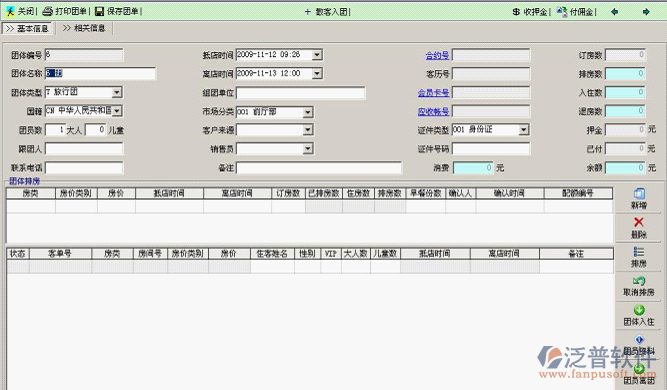Click the 取消排房 undo icon
667x390 pixels.
pyautogui.click(x=639, y=281)
